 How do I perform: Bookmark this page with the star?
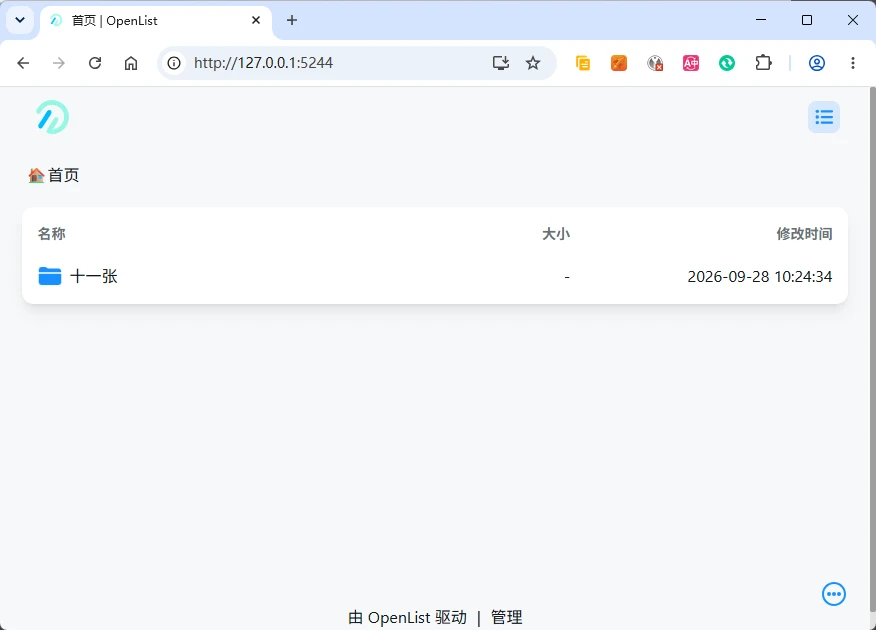point(533,63)
